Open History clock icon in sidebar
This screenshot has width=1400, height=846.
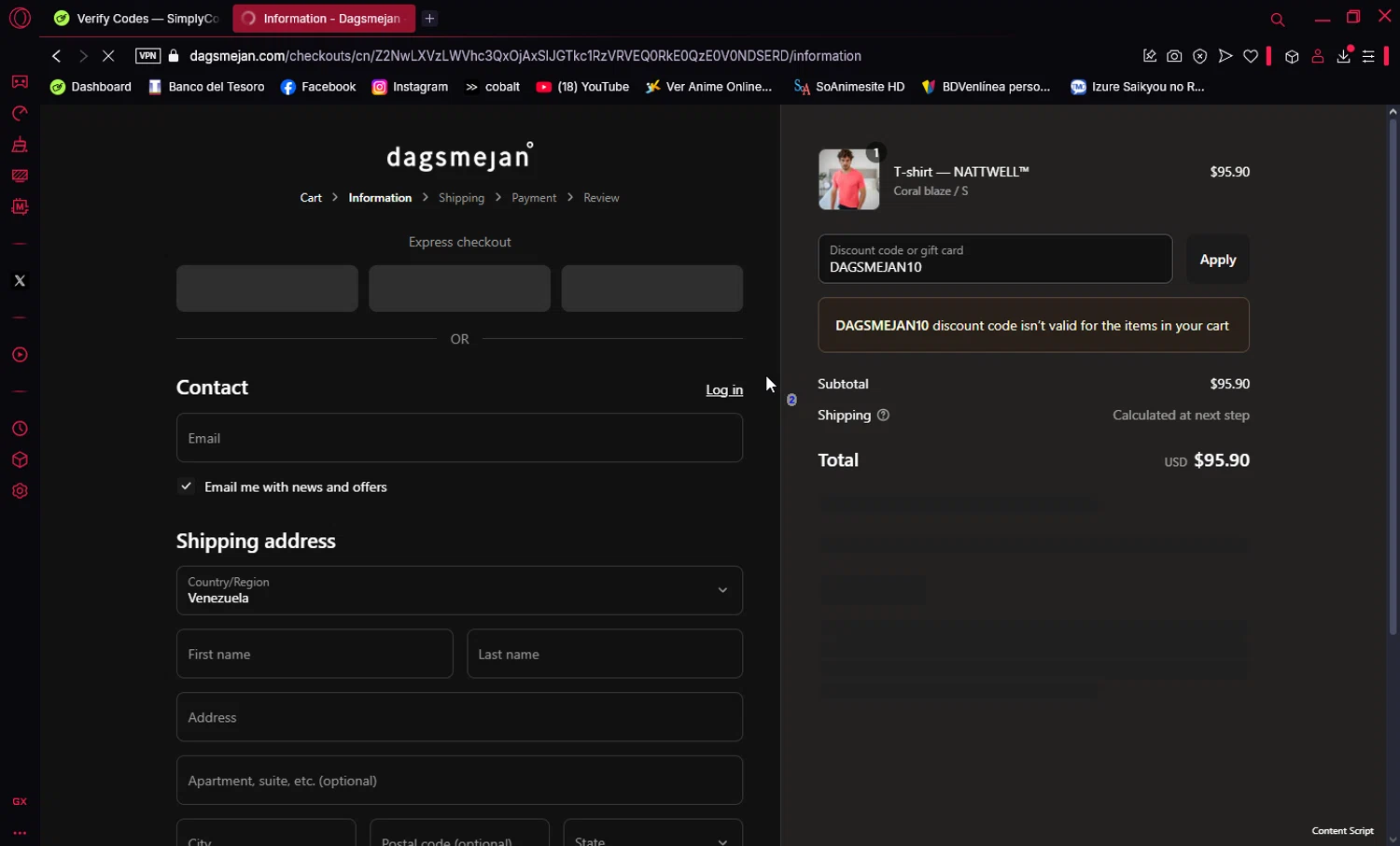20,429
